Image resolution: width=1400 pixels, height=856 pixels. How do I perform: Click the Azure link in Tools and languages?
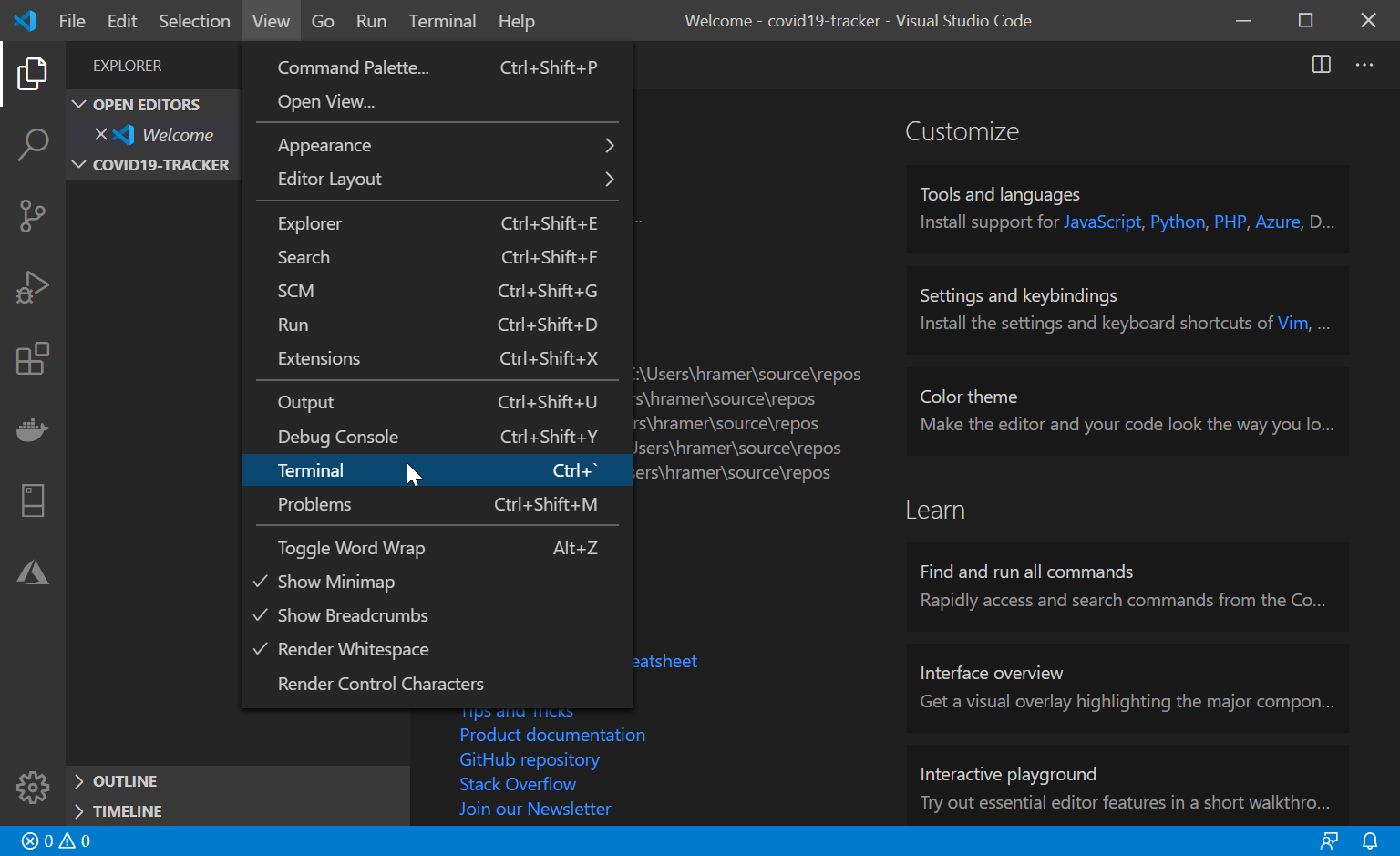pyautogui.click(x=1278, y=222)
